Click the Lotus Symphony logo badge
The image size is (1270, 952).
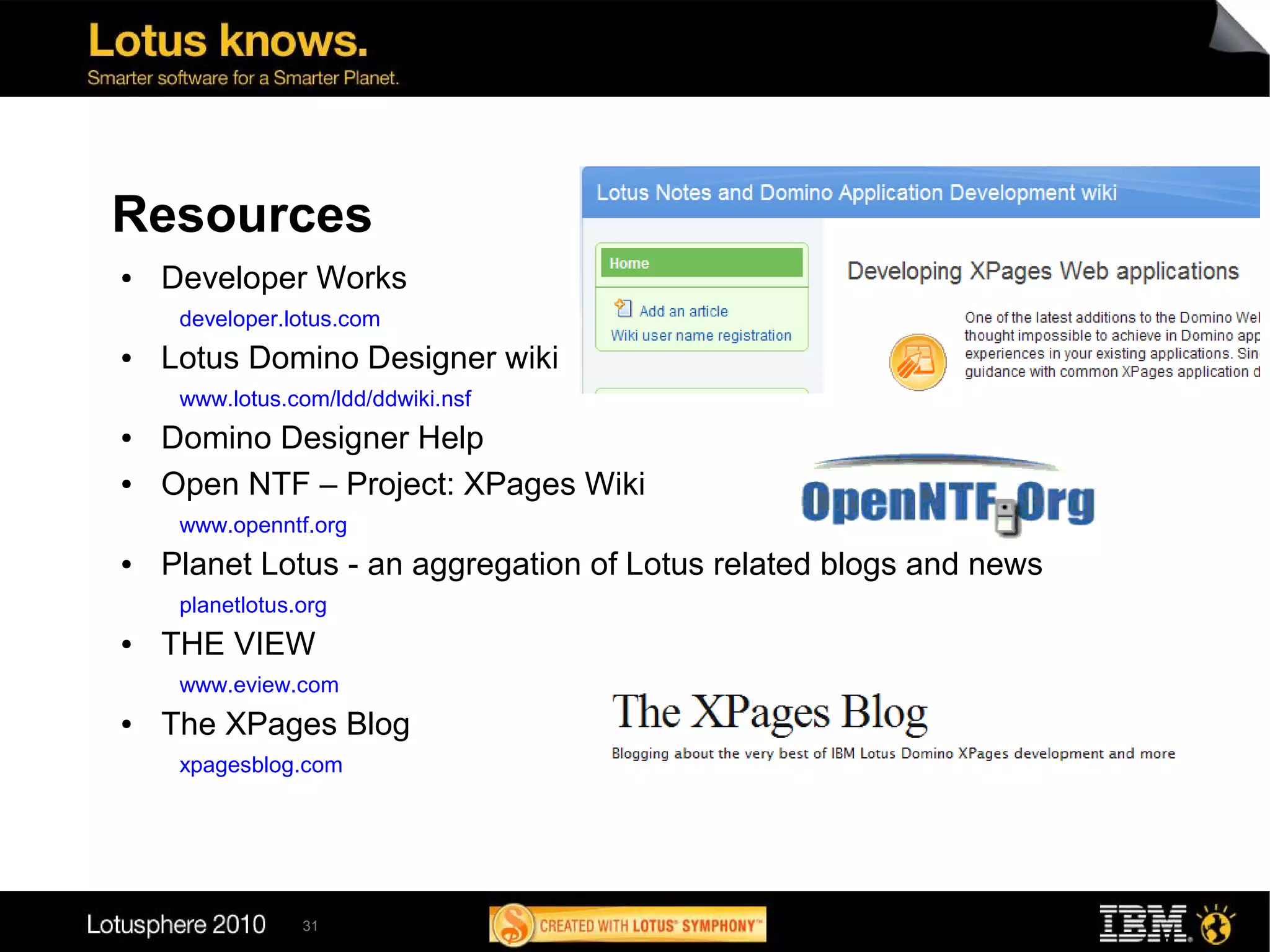pyautogui.click(x=512, y=925)
